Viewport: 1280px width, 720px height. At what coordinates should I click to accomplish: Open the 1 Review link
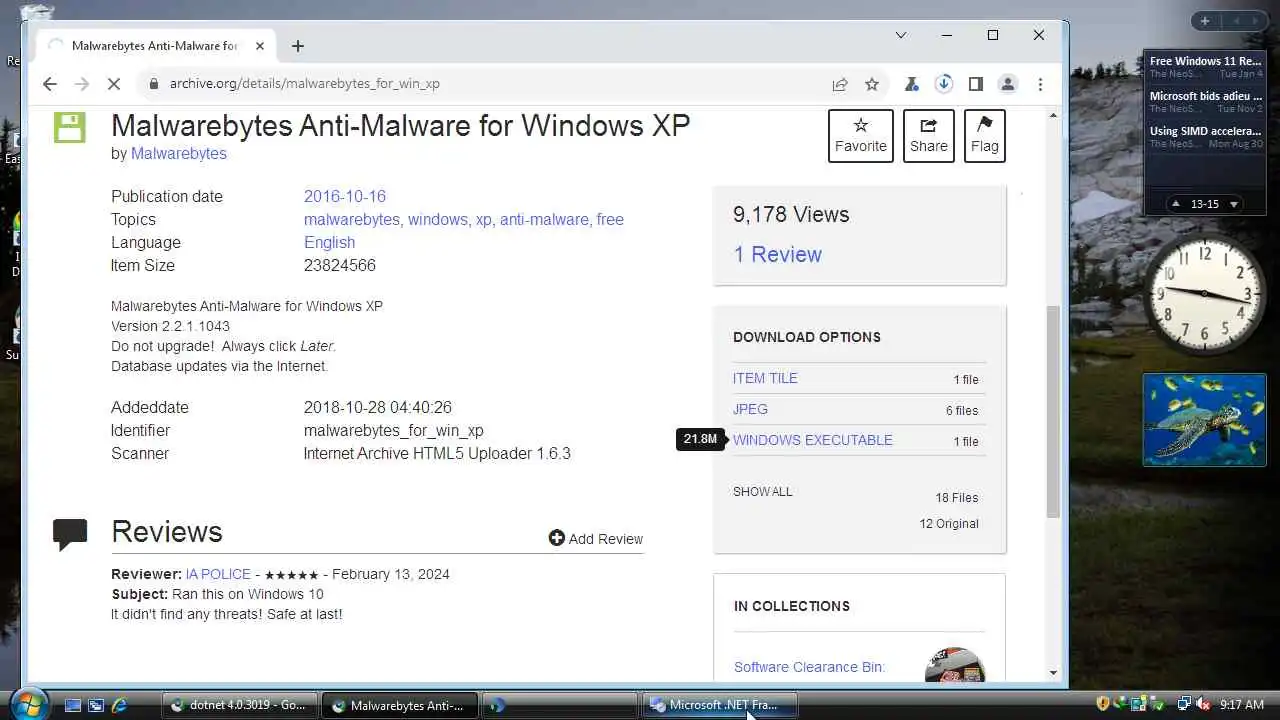click(777, 254)
